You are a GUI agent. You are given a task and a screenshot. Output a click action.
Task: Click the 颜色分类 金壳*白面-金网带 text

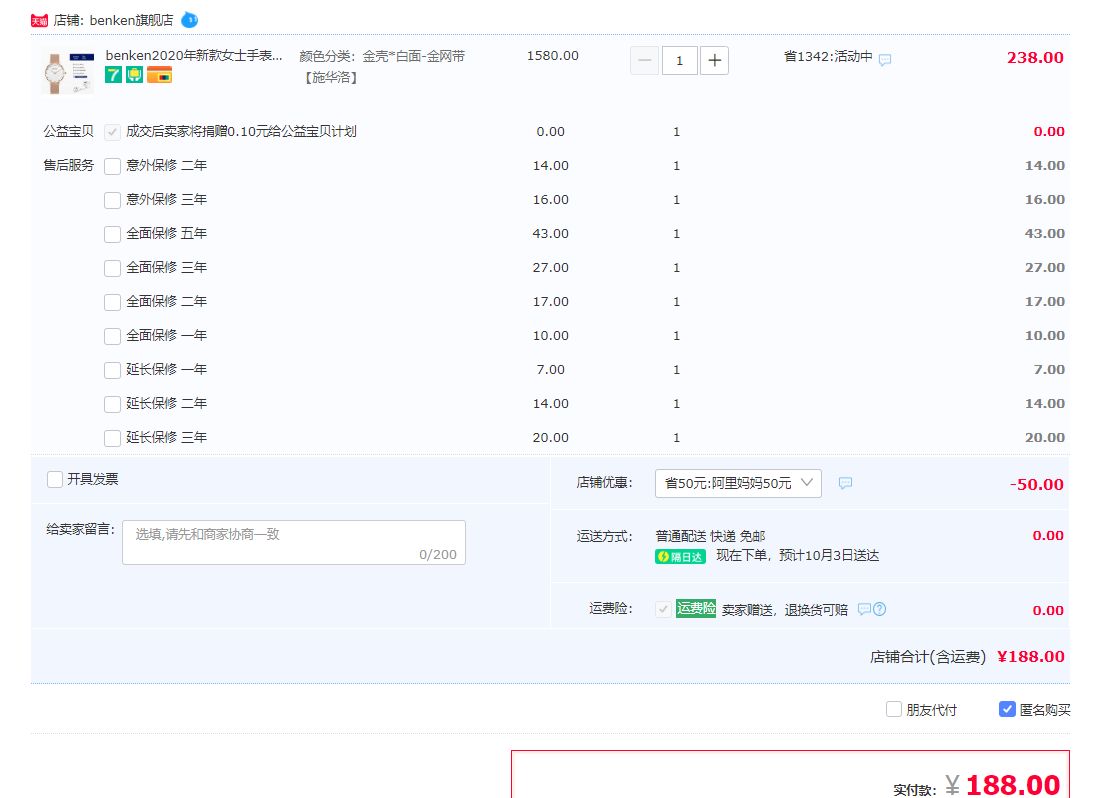tap(382, 56)
